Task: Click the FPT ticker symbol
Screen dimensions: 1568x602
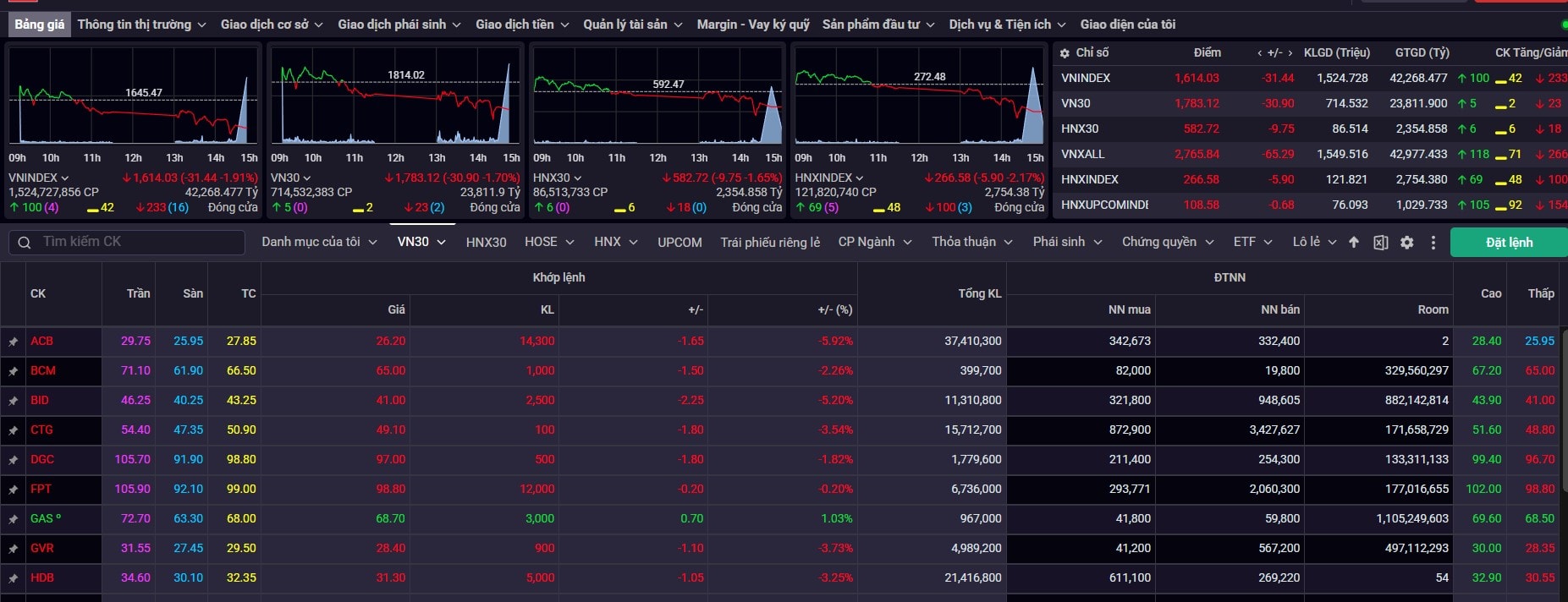Action: pyautogui.click(x=41, y=490)
